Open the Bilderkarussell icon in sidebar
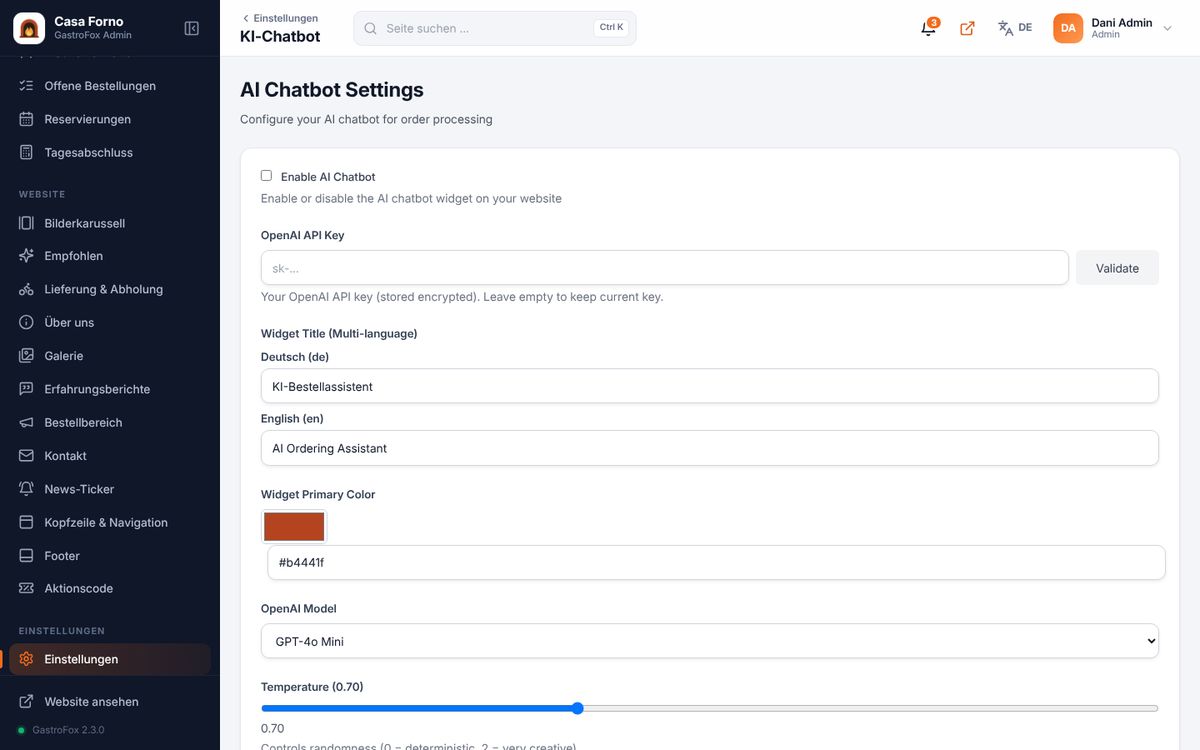 26,223
